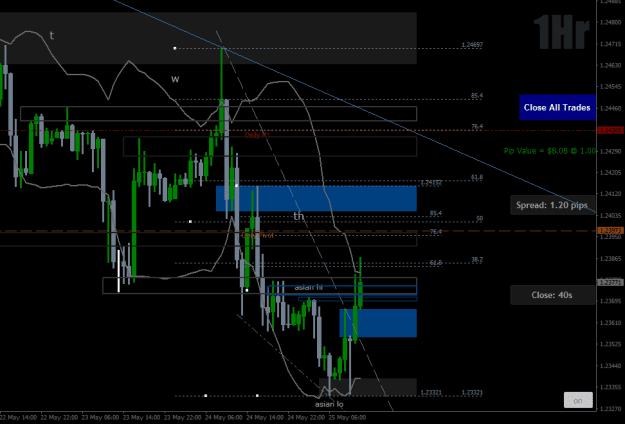This screenshot has height=424, width=625.
Task: Click the 1.24035 price axis value
Action: [x=610, y=216]
